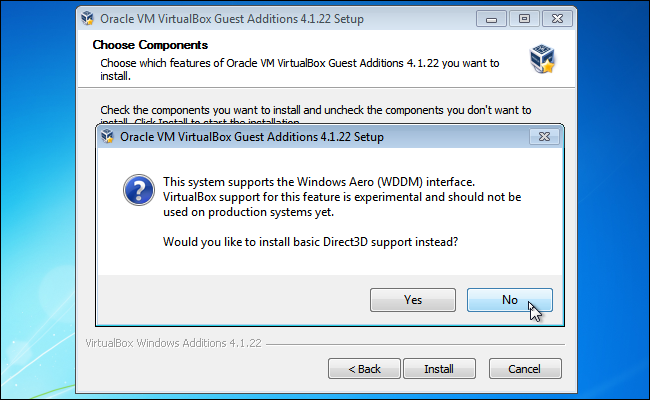Go back with the < Back button
The width and height of the screenshot is (650, 400).
364,368
